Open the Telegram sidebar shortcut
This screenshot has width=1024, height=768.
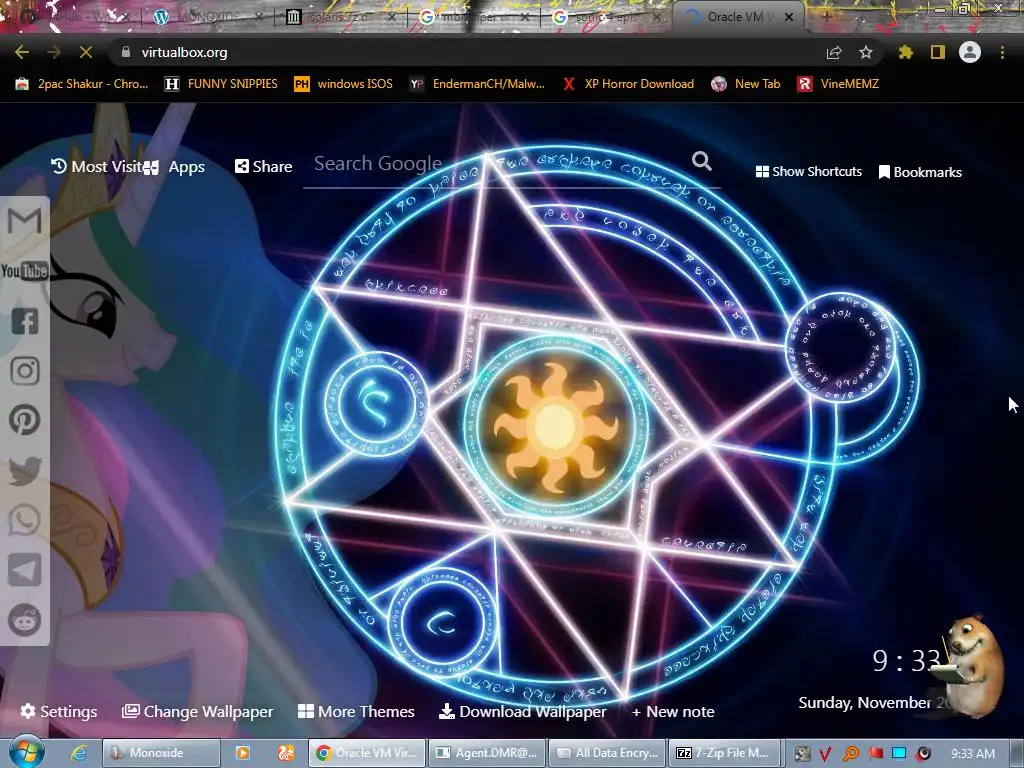25,570
